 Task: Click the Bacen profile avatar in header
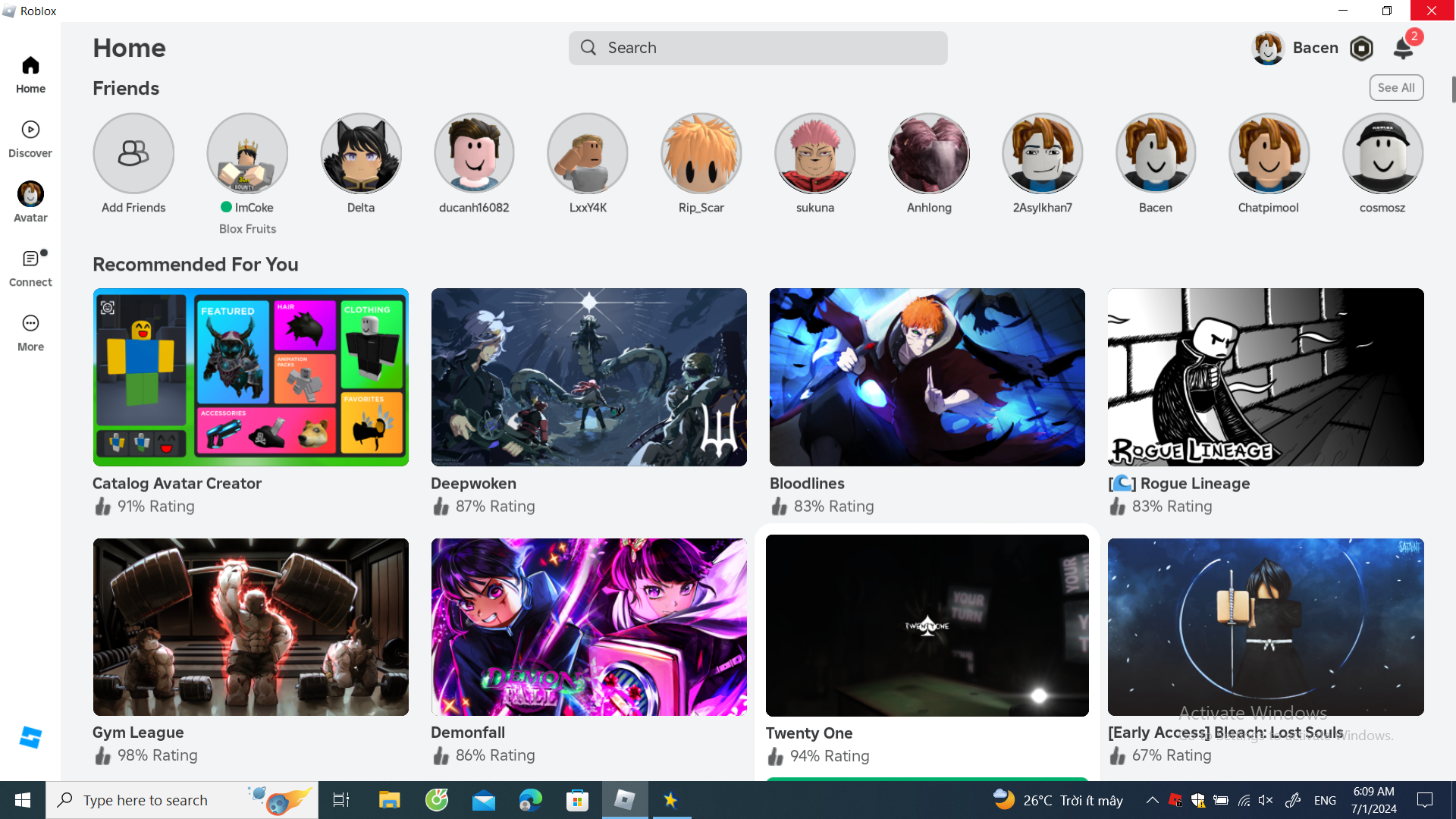click(x=1268, y=48)
